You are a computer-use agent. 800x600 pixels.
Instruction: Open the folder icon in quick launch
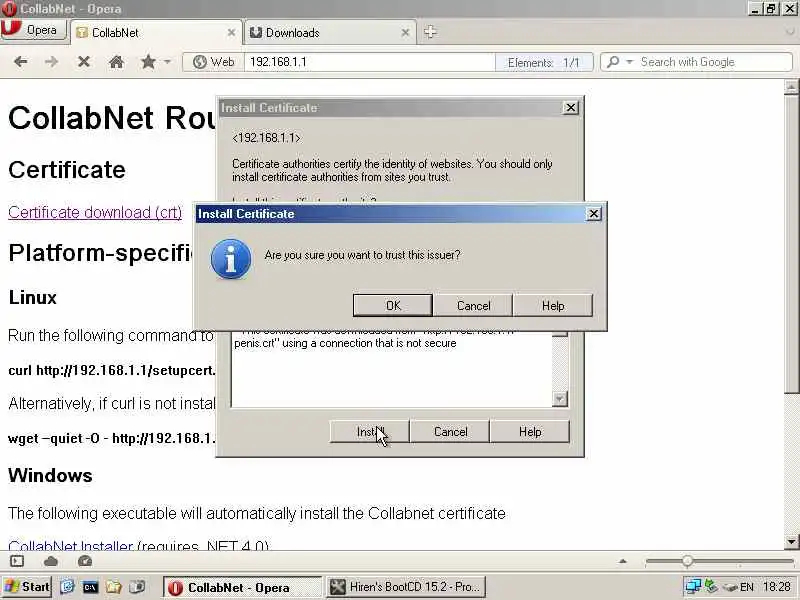(x=113, y=587)
